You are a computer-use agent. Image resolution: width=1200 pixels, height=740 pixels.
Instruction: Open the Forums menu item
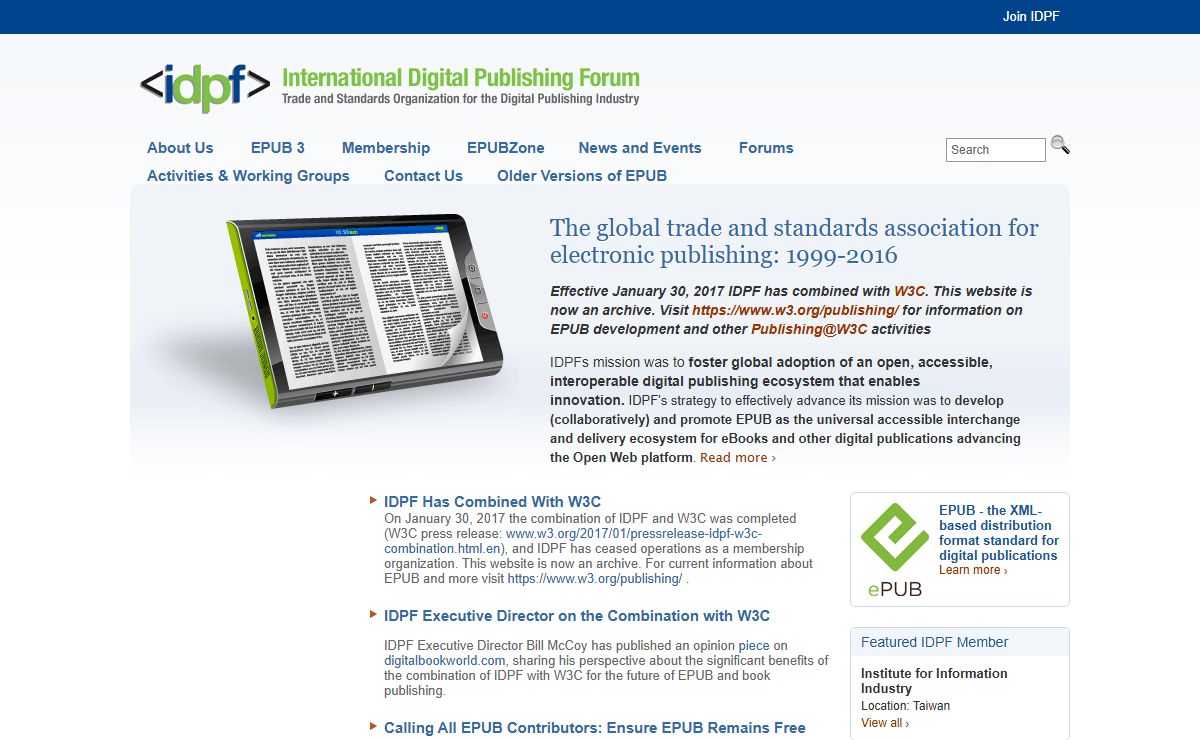coord(766,148)
